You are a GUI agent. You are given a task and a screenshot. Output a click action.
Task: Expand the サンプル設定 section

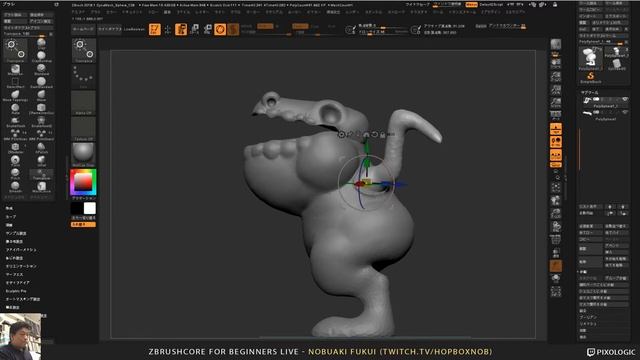click(16, 233)
